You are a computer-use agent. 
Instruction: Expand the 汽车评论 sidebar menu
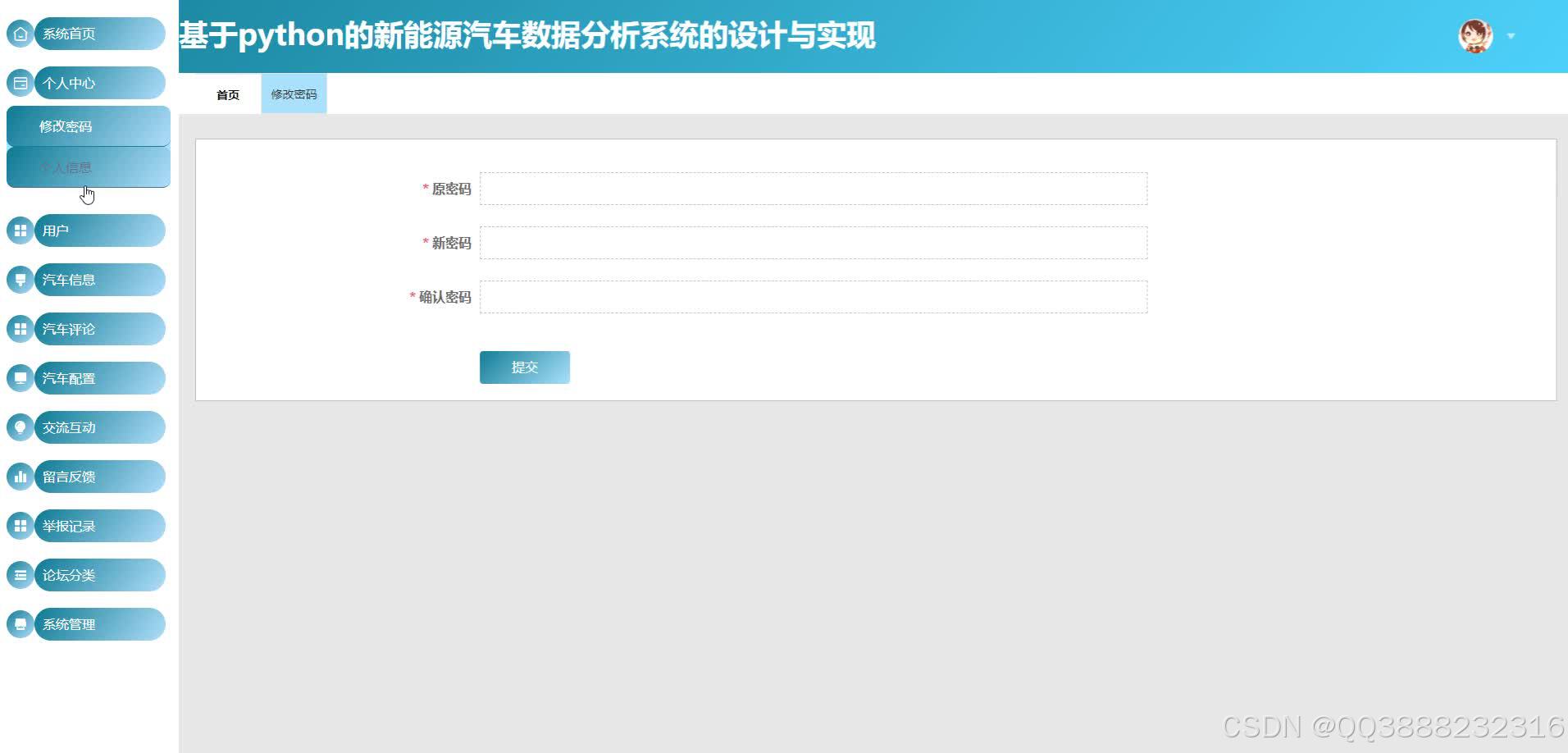pos(100,329)
